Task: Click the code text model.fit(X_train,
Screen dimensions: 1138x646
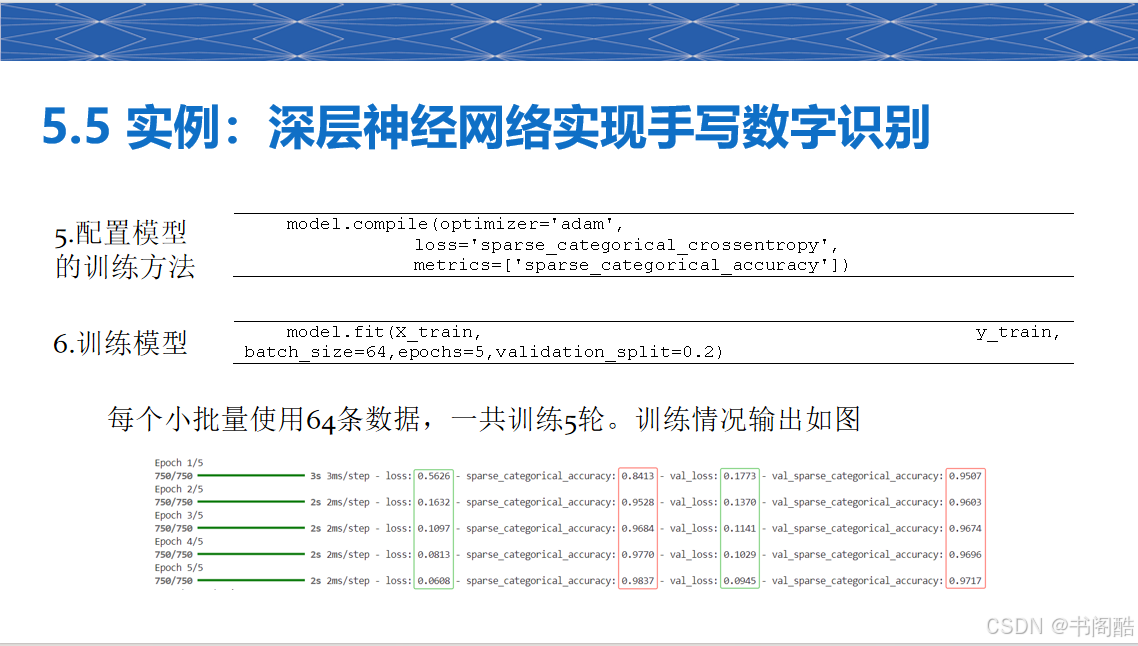Action: 384,332
